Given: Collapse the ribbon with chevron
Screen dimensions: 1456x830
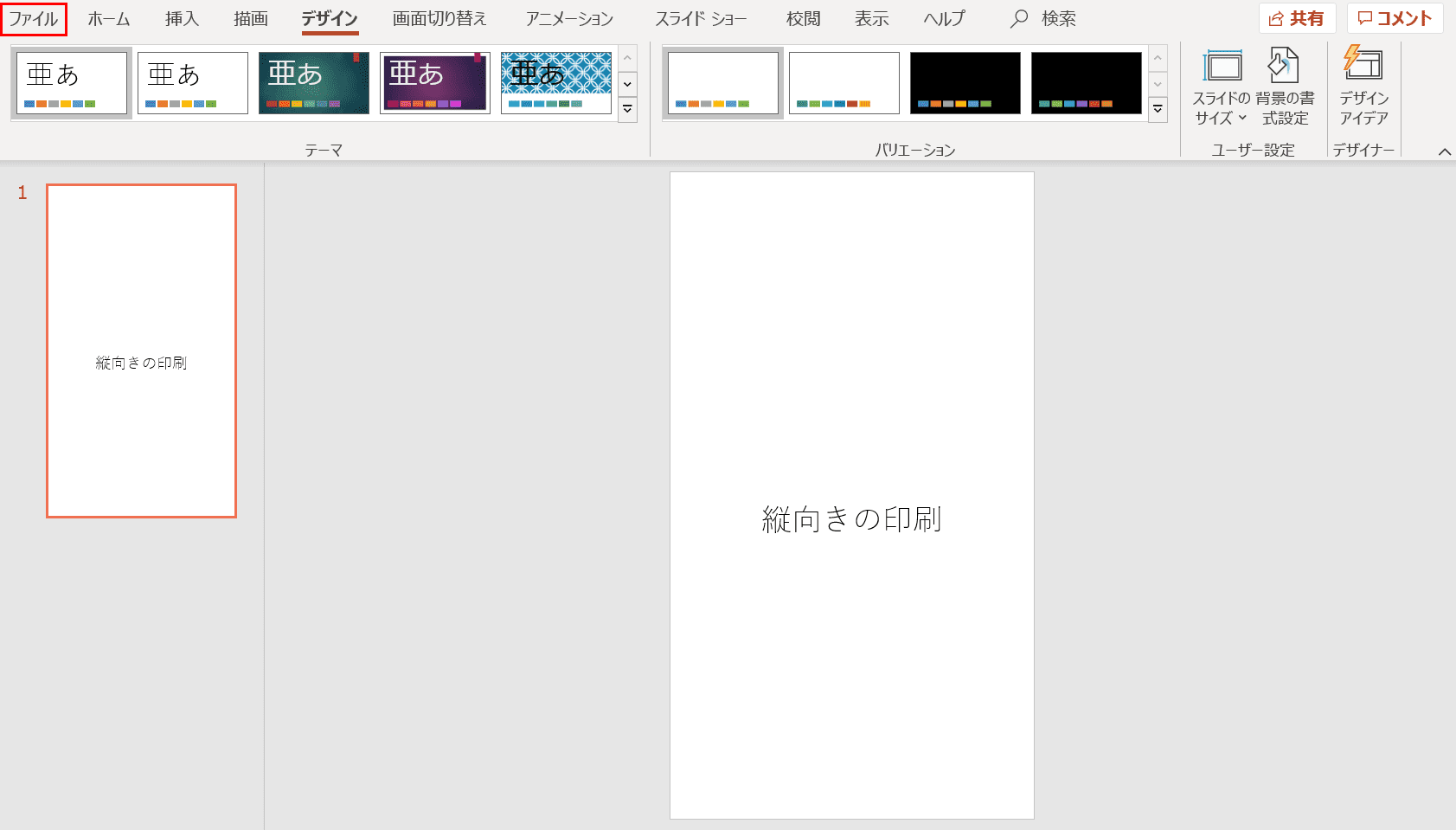Looking at the screenshot, I should 1444,151.
